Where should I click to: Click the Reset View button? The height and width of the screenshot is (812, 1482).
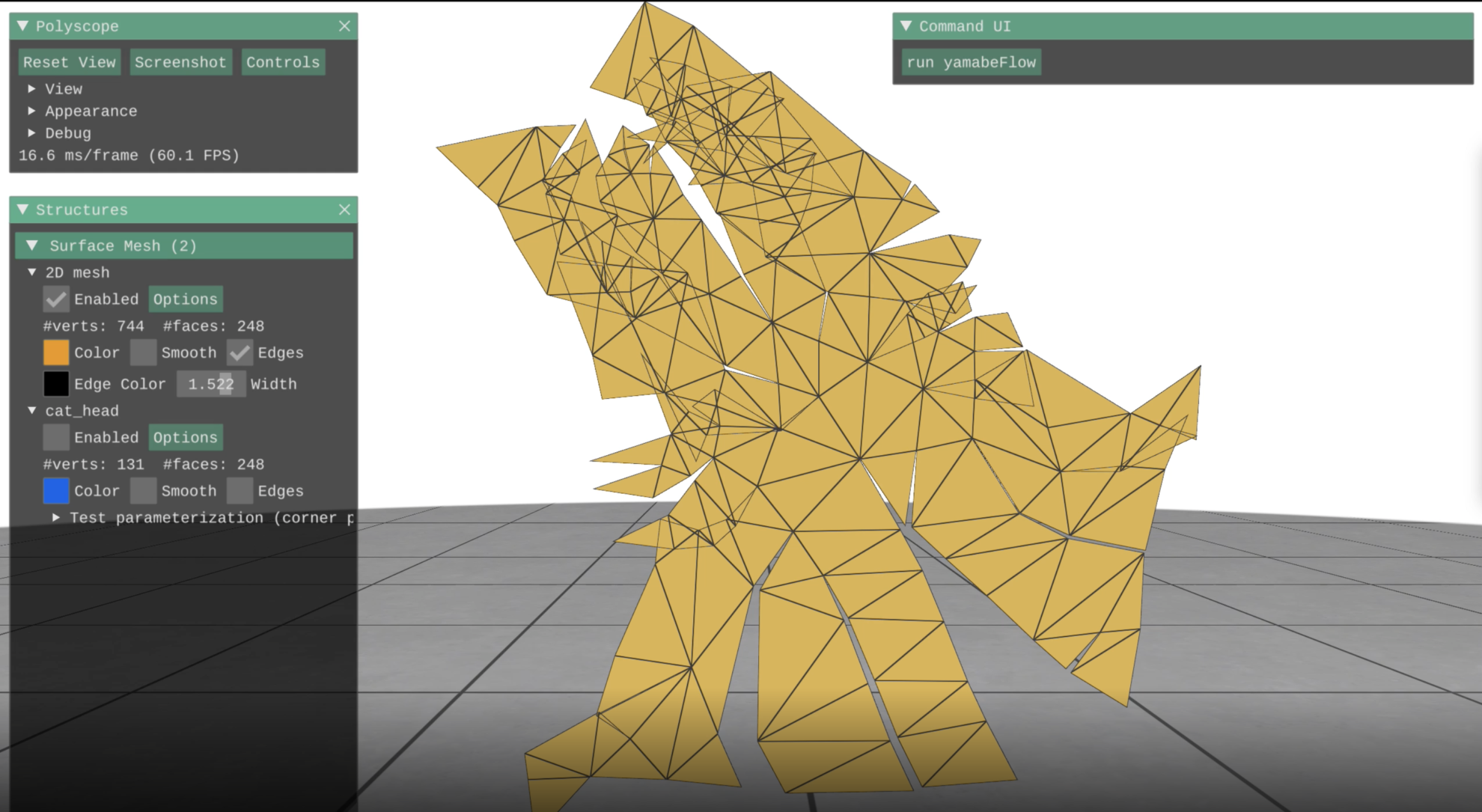pos(69,62)
